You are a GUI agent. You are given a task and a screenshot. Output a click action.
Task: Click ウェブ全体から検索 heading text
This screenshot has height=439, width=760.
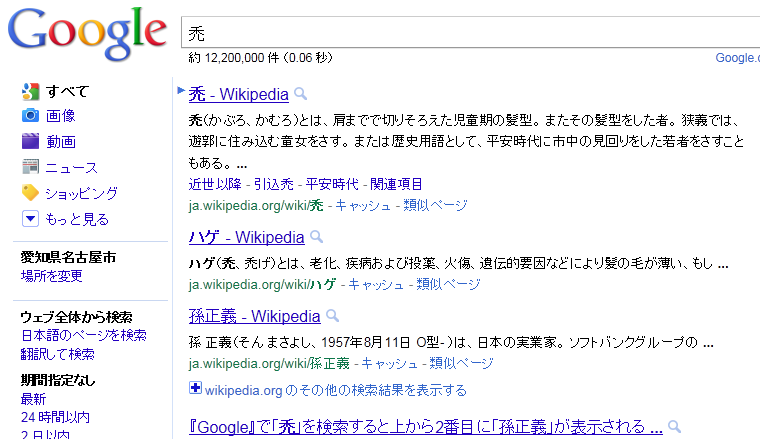pyautogui.click(x=77, y=317)
